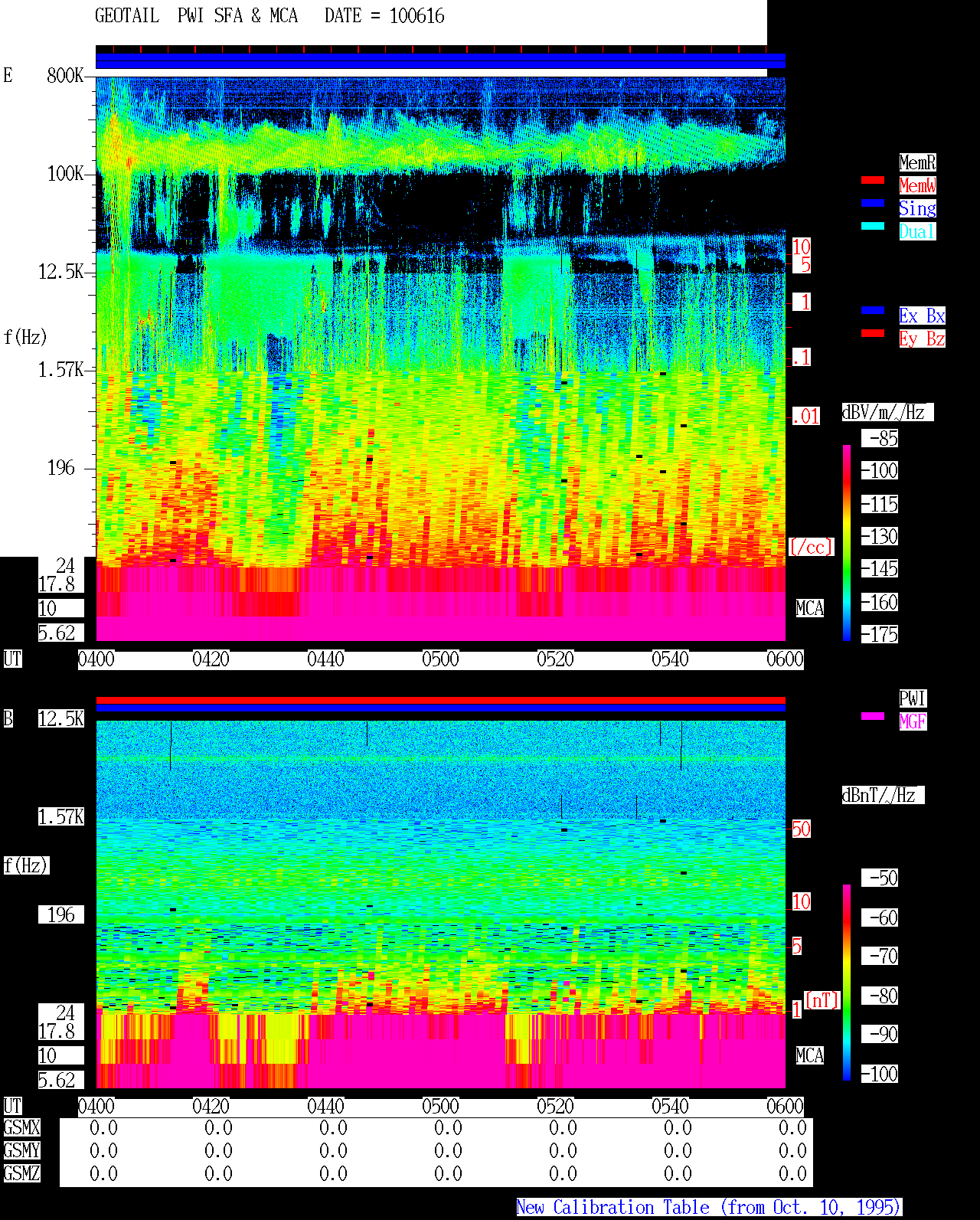Click the blue Ex Bx legend swatch
The height and width of the screenshot is (1220, 980).
pyautogui.click(x=873, y=310)
